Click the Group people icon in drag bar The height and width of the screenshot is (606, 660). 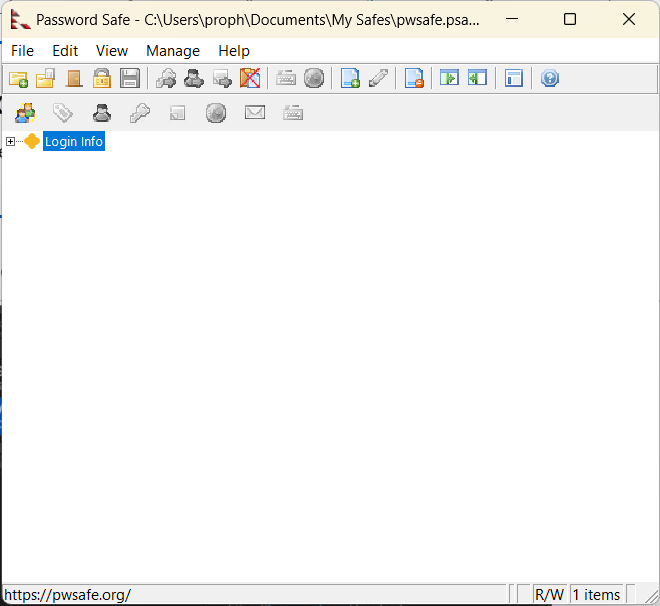[x=25, y=113]
